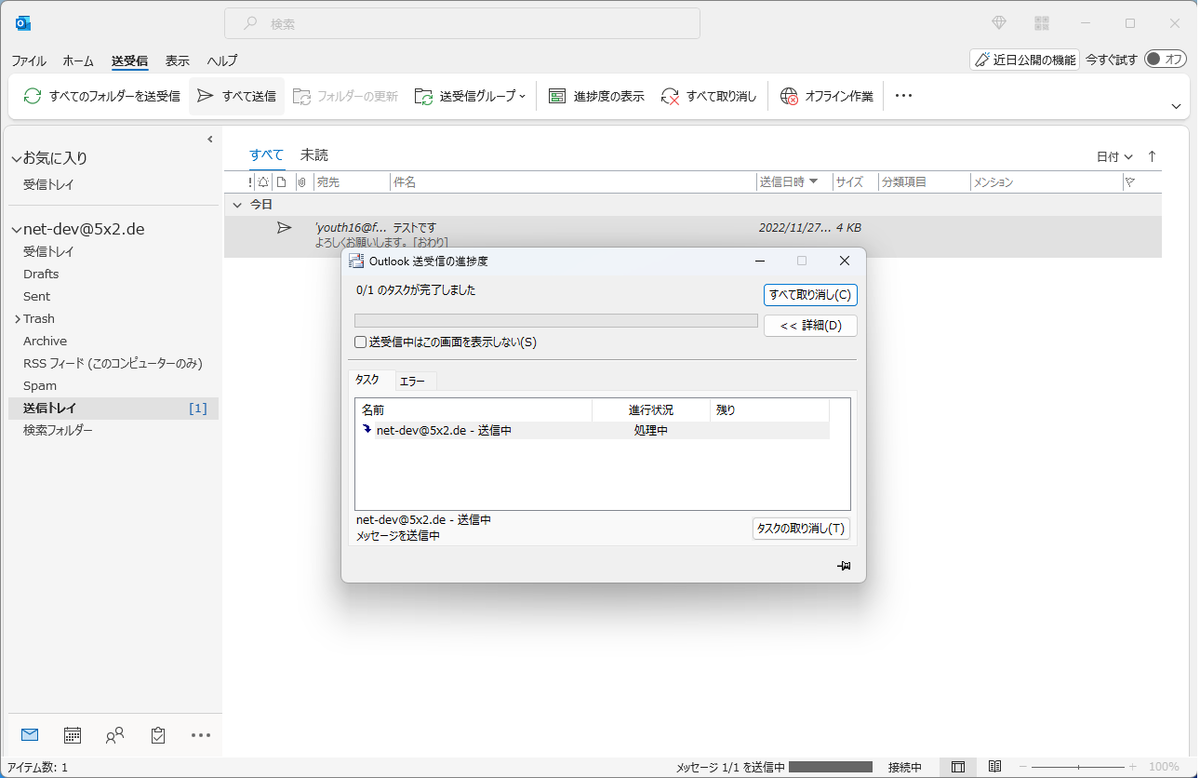Click the Outlook app icon in title bar
The height and width of the screenshot is (778, 1200).
22,22
